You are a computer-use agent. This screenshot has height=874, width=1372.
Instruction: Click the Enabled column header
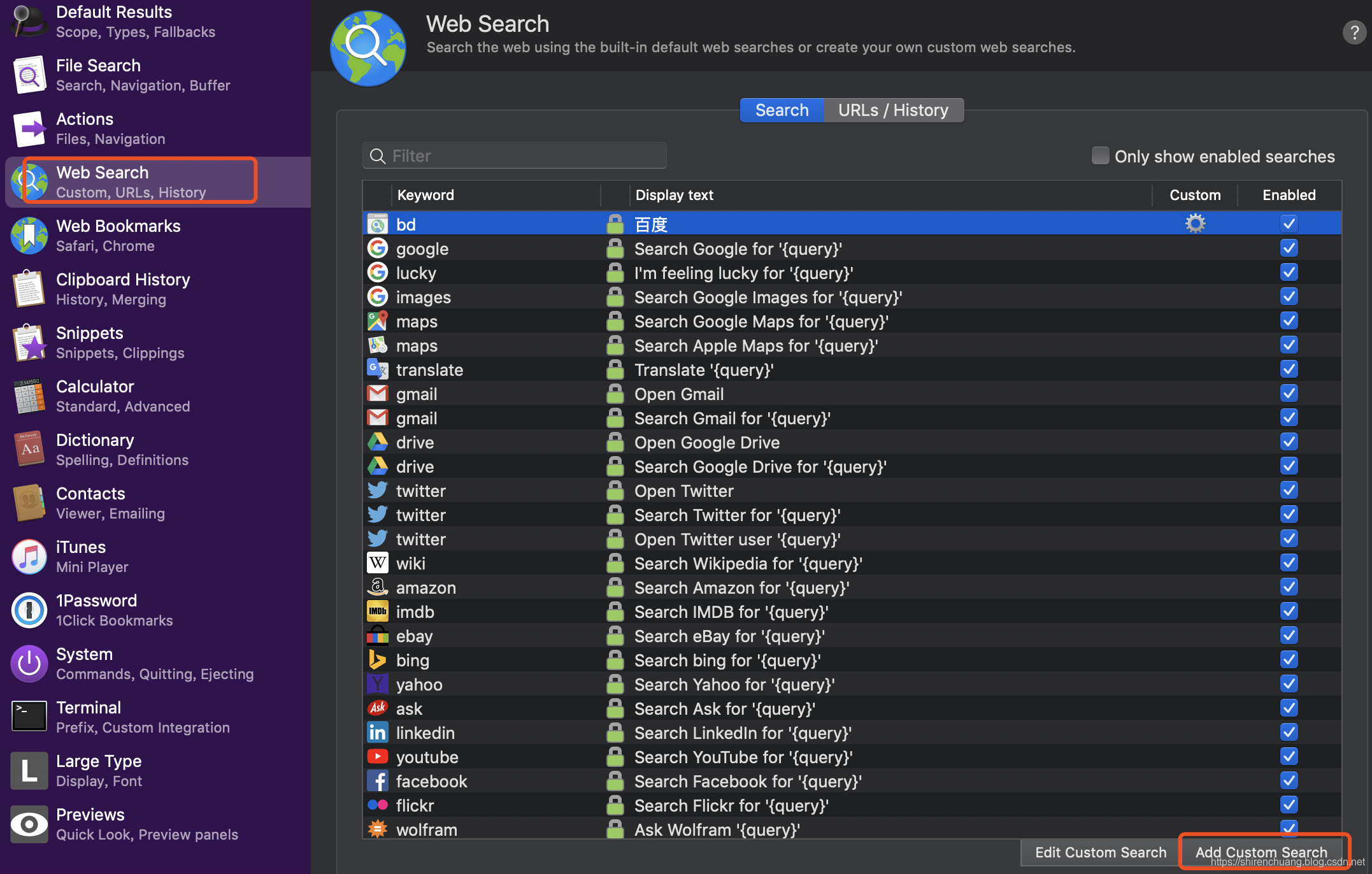click(x=1289, y=195)
